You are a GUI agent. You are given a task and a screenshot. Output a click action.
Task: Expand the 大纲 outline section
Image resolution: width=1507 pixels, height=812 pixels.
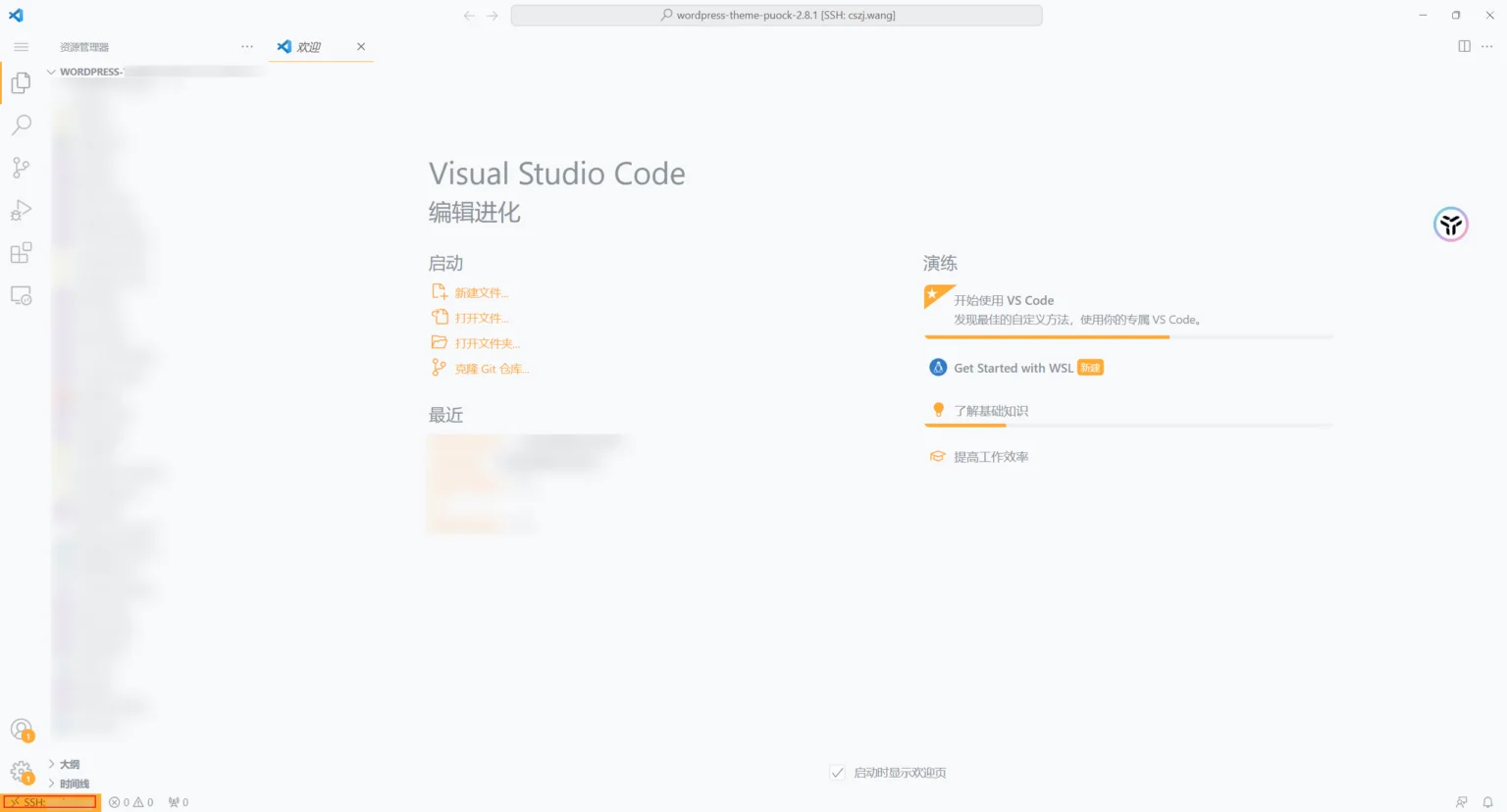pos(69,764)
